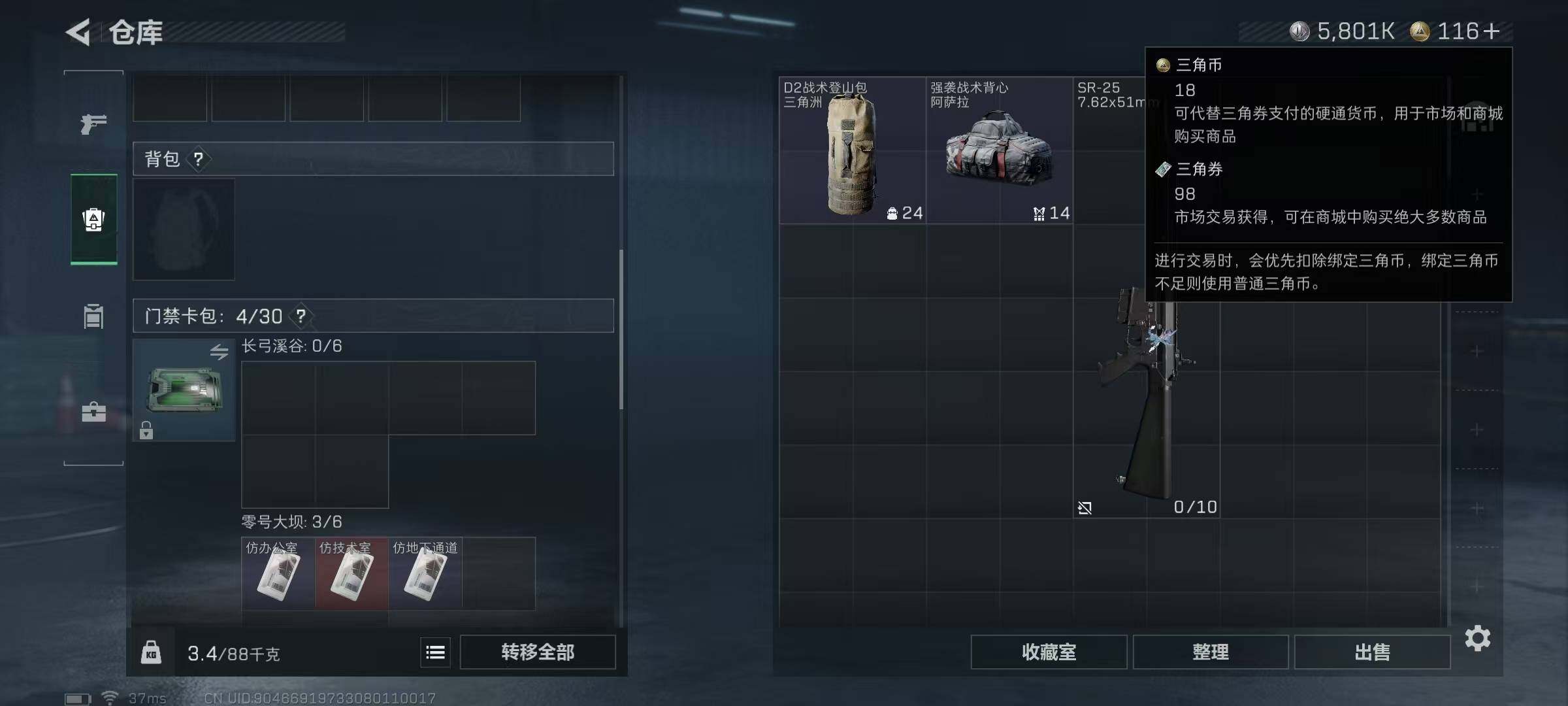
Task: Go back using the arrow beside 仓库
Action: (x=78, y=33)
